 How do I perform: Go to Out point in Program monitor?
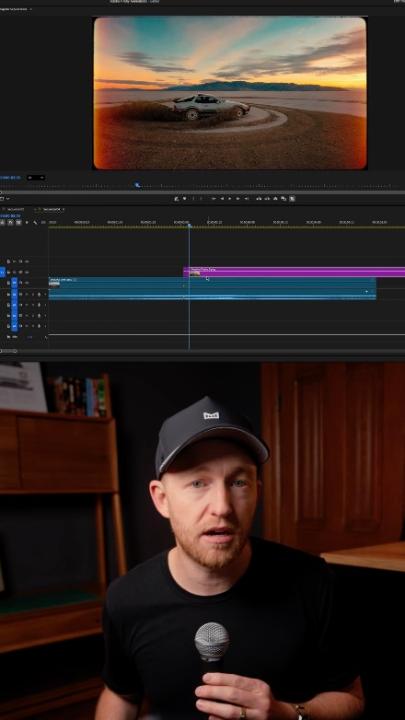[247, 198]
